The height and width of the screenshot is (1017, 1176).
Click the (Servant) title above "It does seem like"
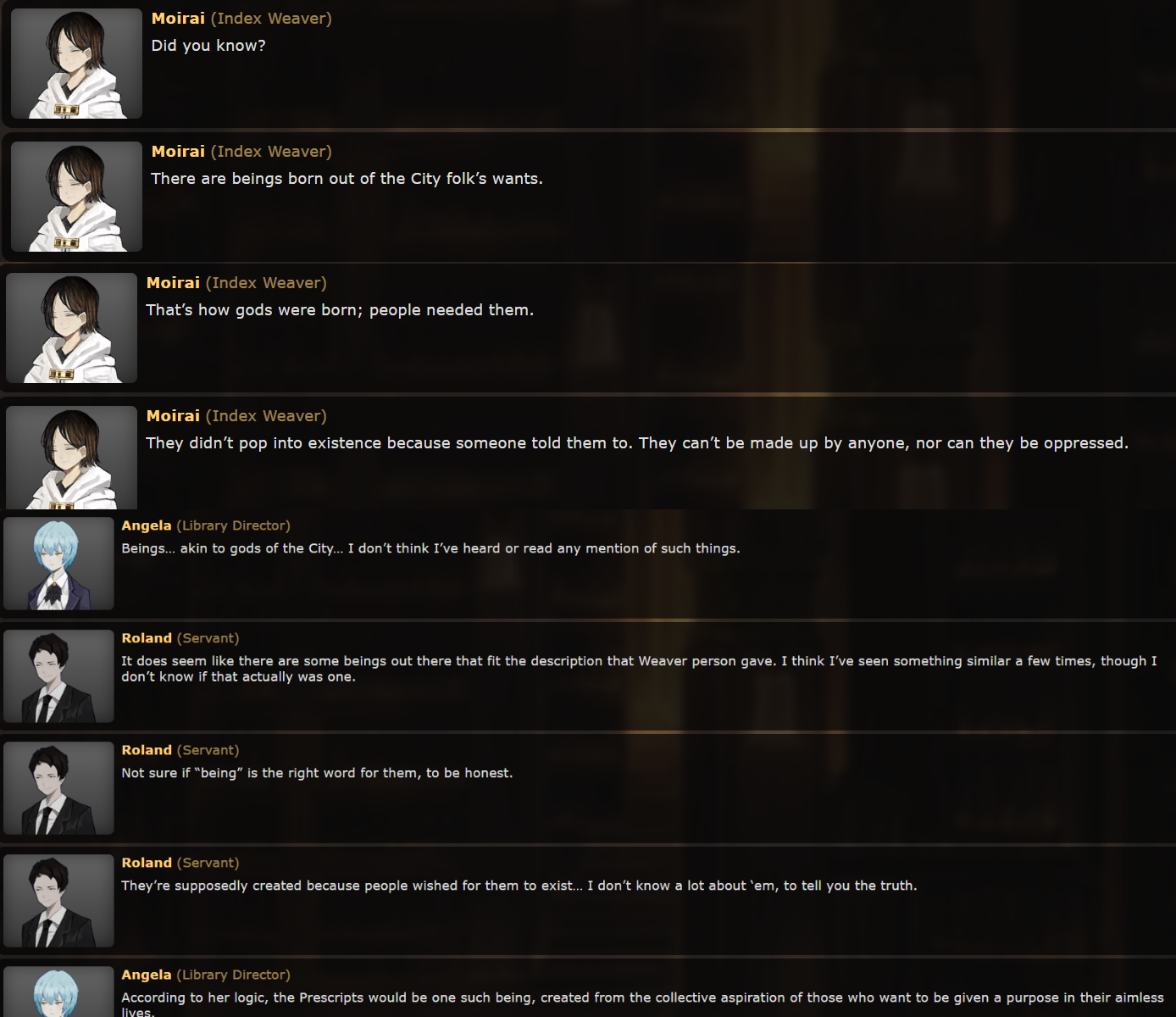tap(208, 638)
